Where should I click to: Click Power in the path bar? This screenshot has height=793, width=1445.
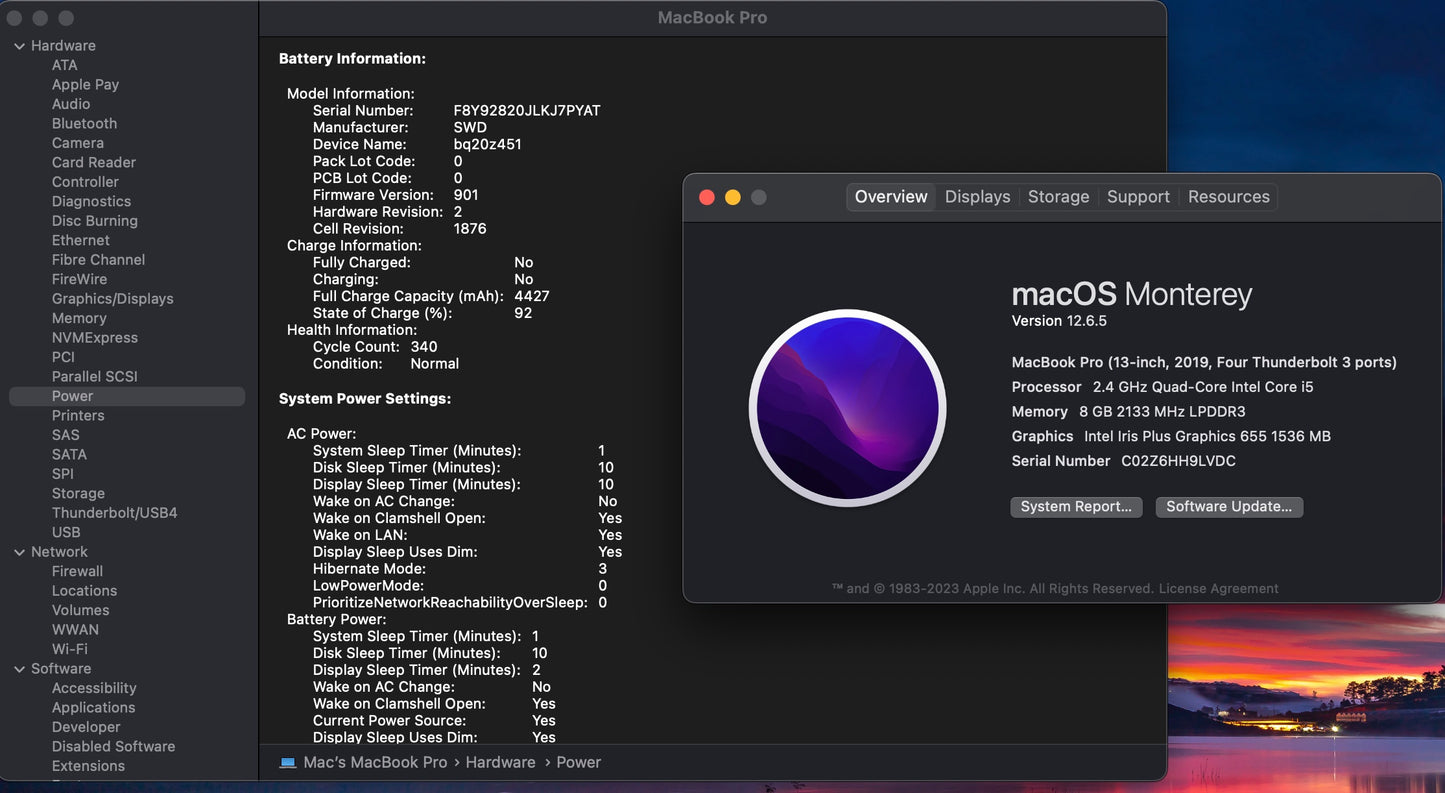578,762
